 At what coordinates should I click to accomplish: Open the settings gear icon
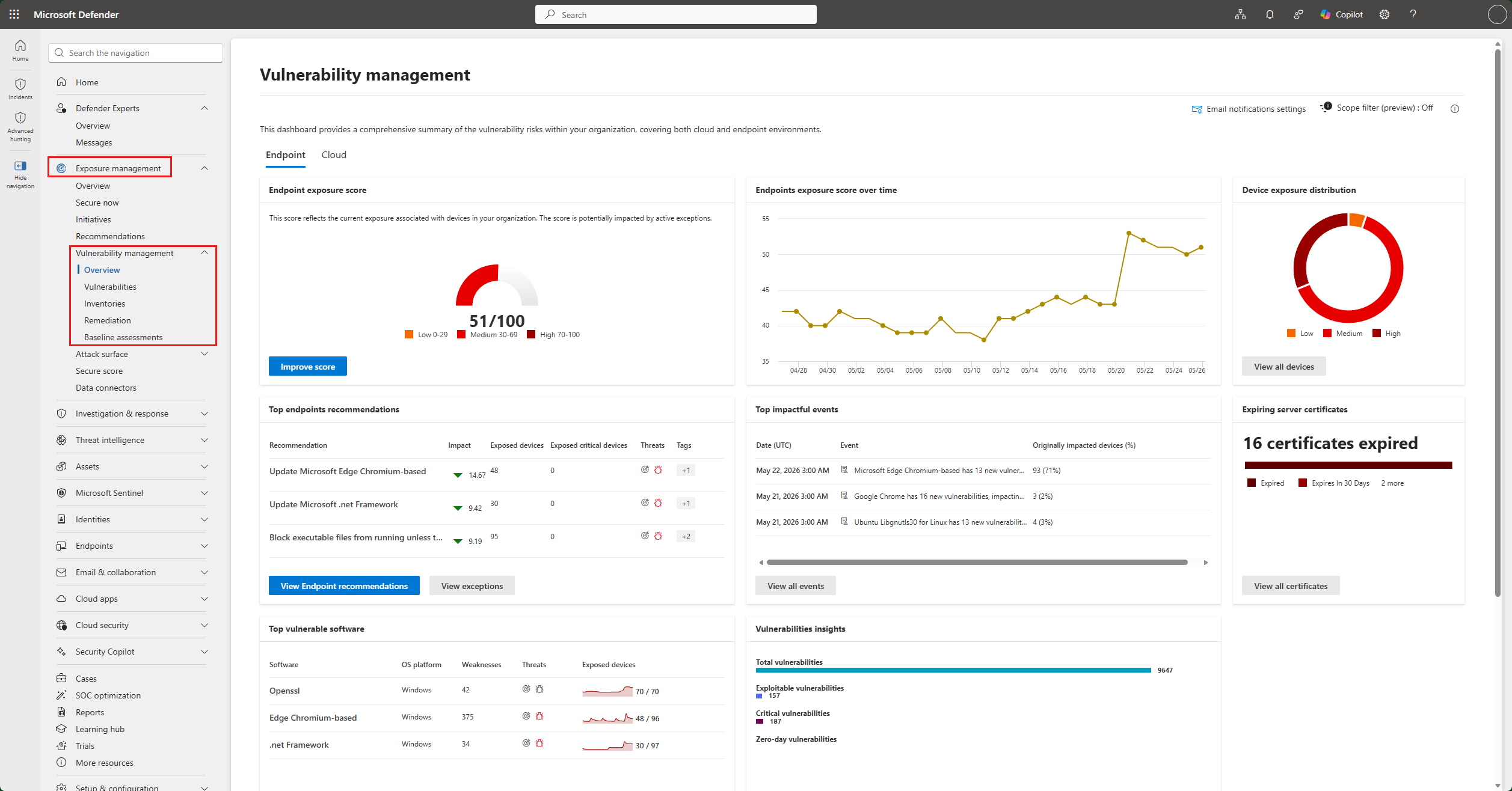1384,14
